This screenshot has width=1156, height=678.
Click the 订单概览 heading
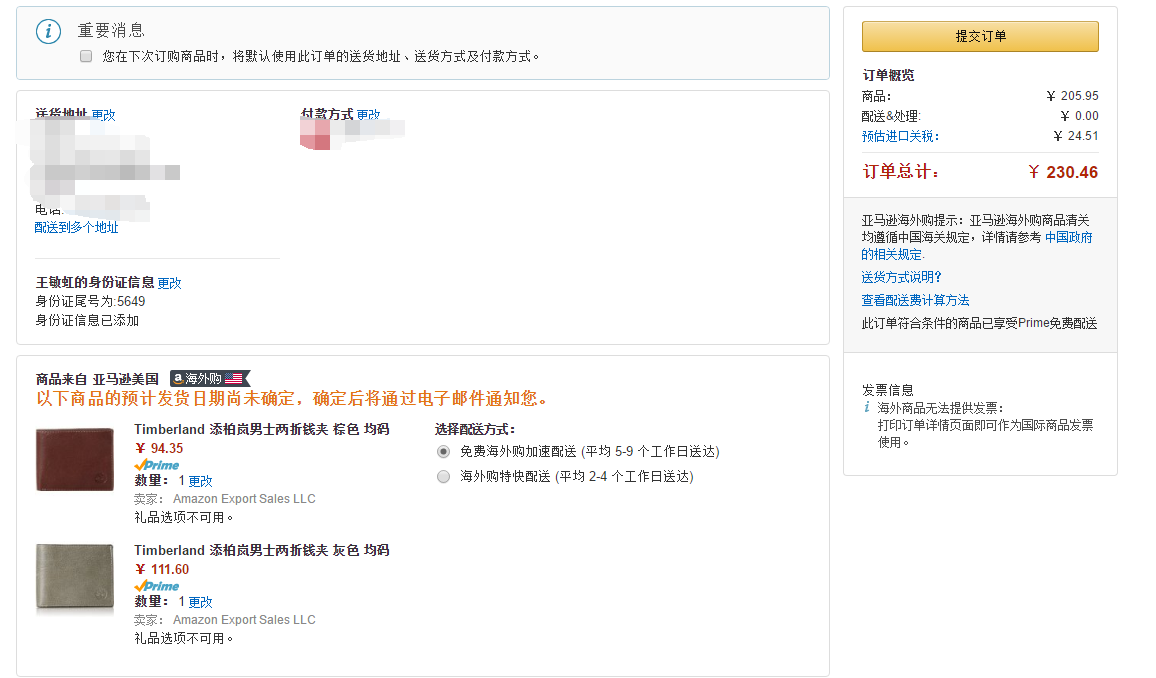click(888, 75)
